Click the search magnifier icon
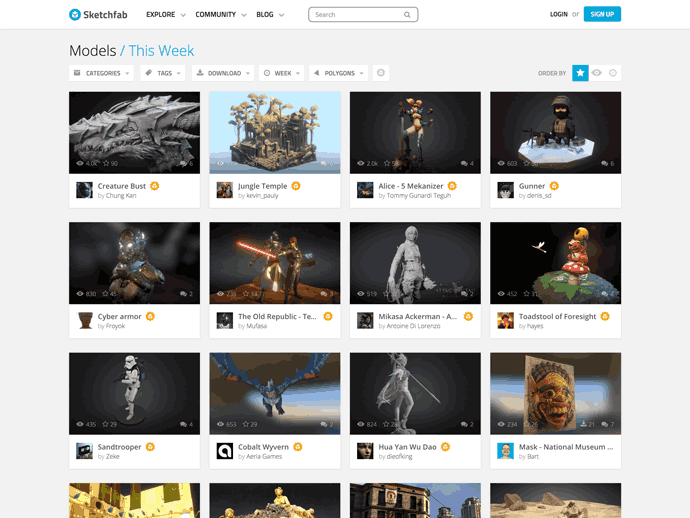Image resolution: width=690 pixels, height=518 pixels. [407, 15]
